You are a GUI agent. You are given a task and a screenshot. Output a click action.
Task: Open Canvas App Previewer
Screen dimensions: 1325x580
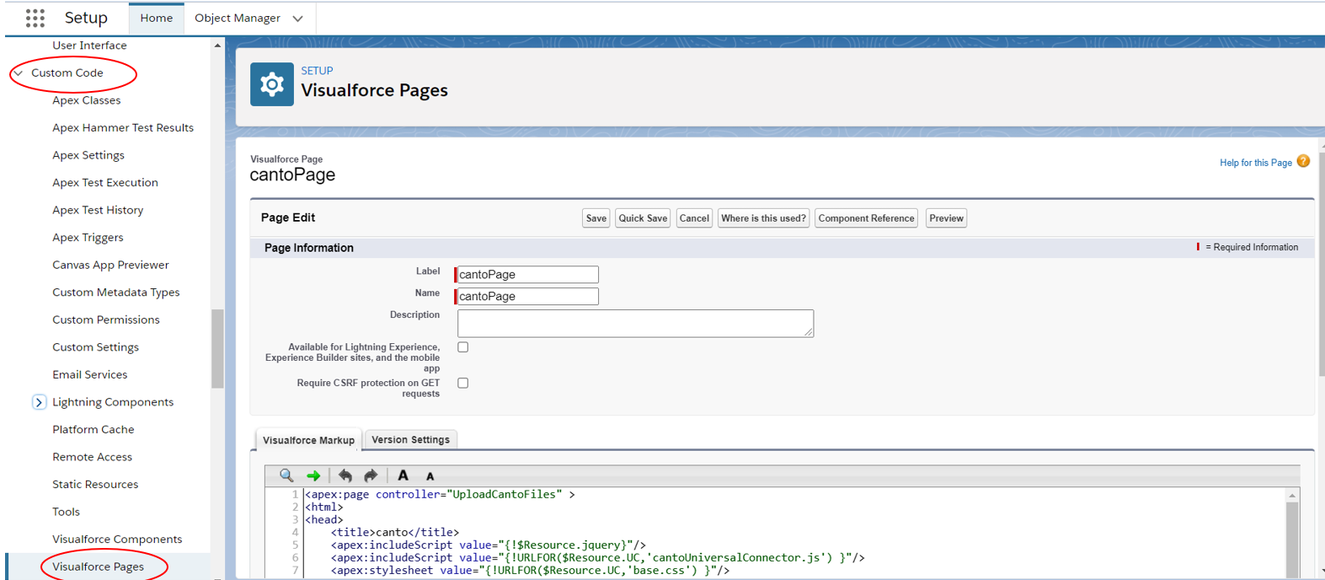111,265
